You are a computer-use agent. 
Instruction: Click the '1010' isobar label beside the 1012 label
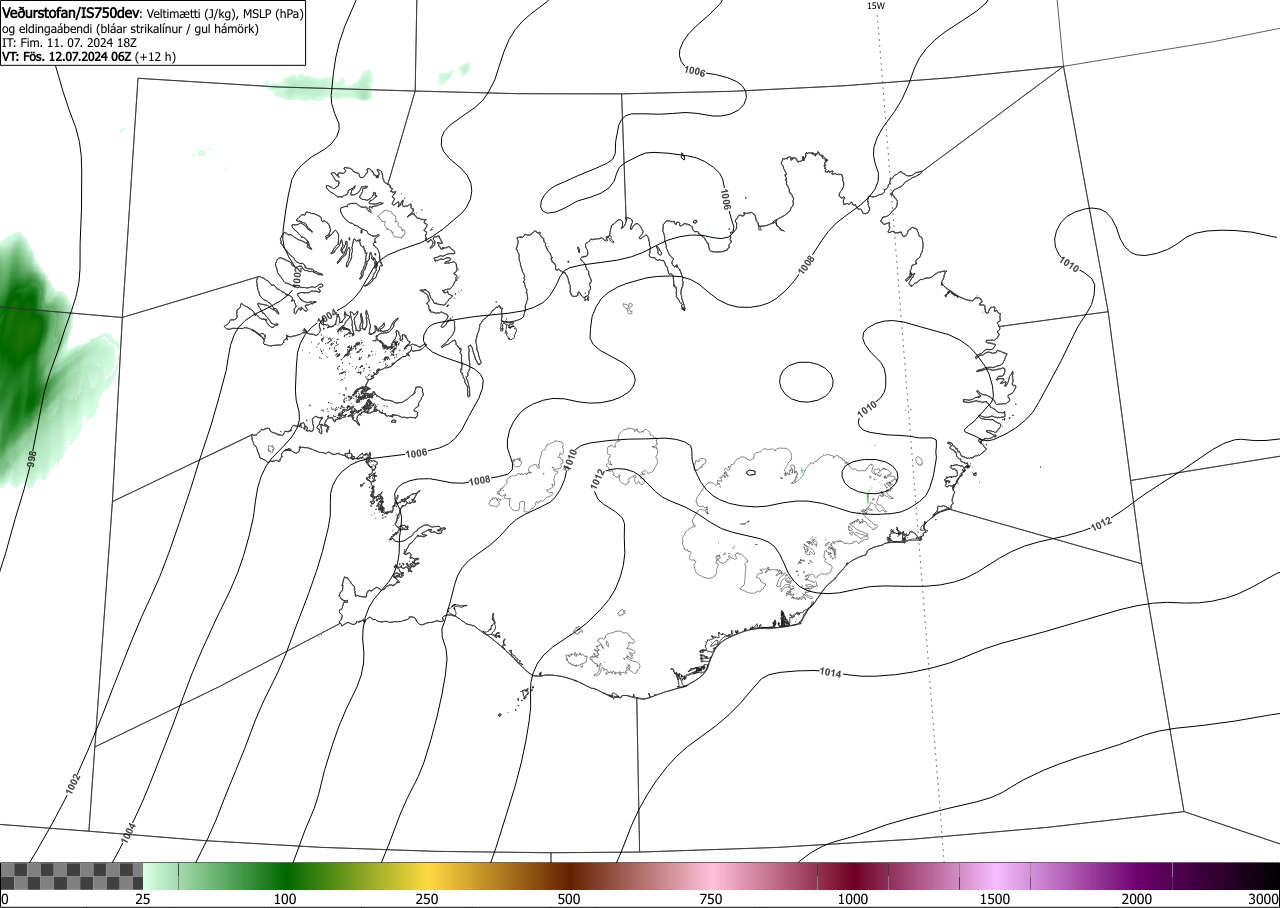(571, 460)
